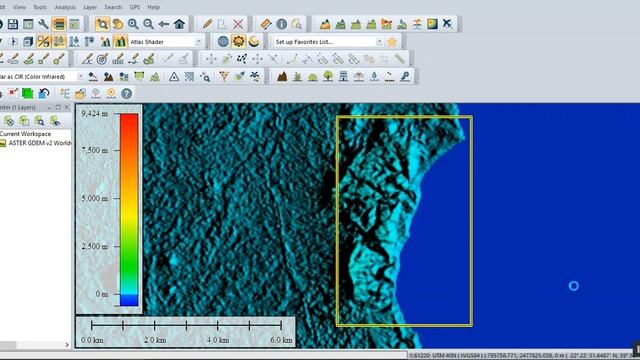The width and height of the screenshot is (640, 360).
Task: Select the Current Workspace tree node
Action: (x=25, y=134)
